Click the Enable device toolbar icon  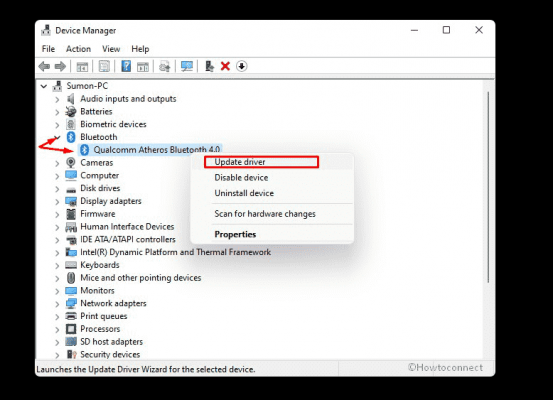tap(209, 66)
